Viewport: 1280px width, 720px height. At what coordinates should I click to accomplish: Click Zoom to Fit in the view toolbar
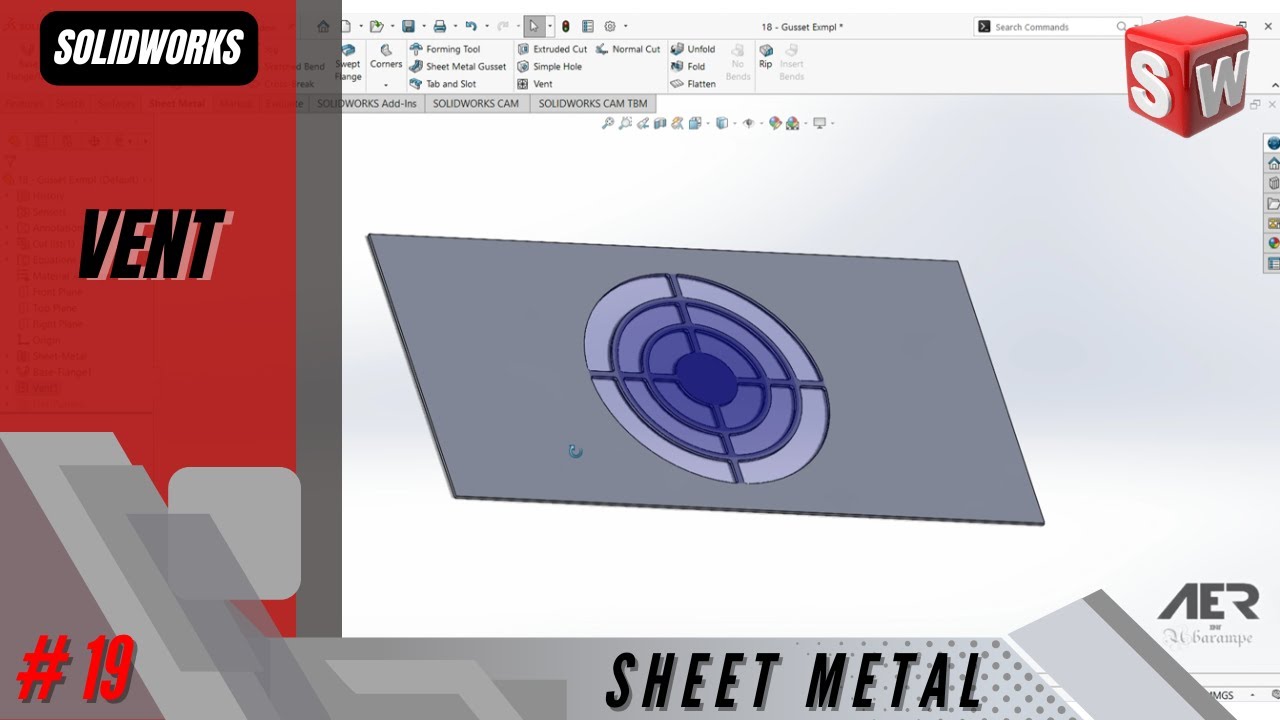pos(608,123)
